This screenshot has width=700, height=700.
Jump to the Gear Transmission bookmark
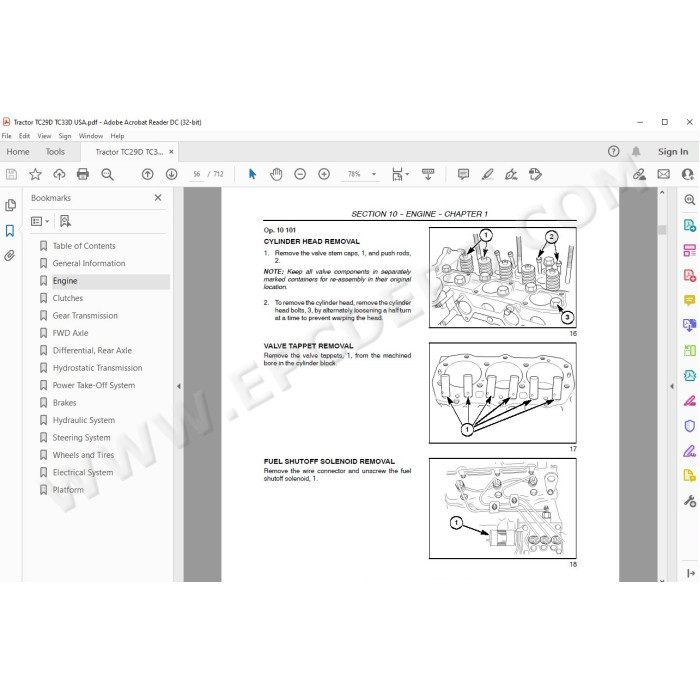pos(85,315)
